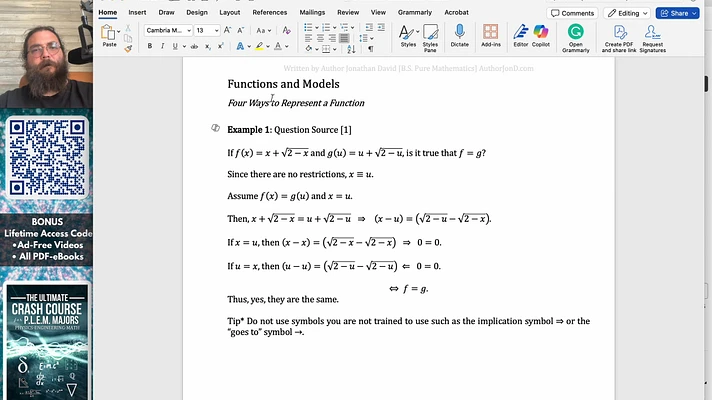Increase font size with the larger A

[227, 30]
